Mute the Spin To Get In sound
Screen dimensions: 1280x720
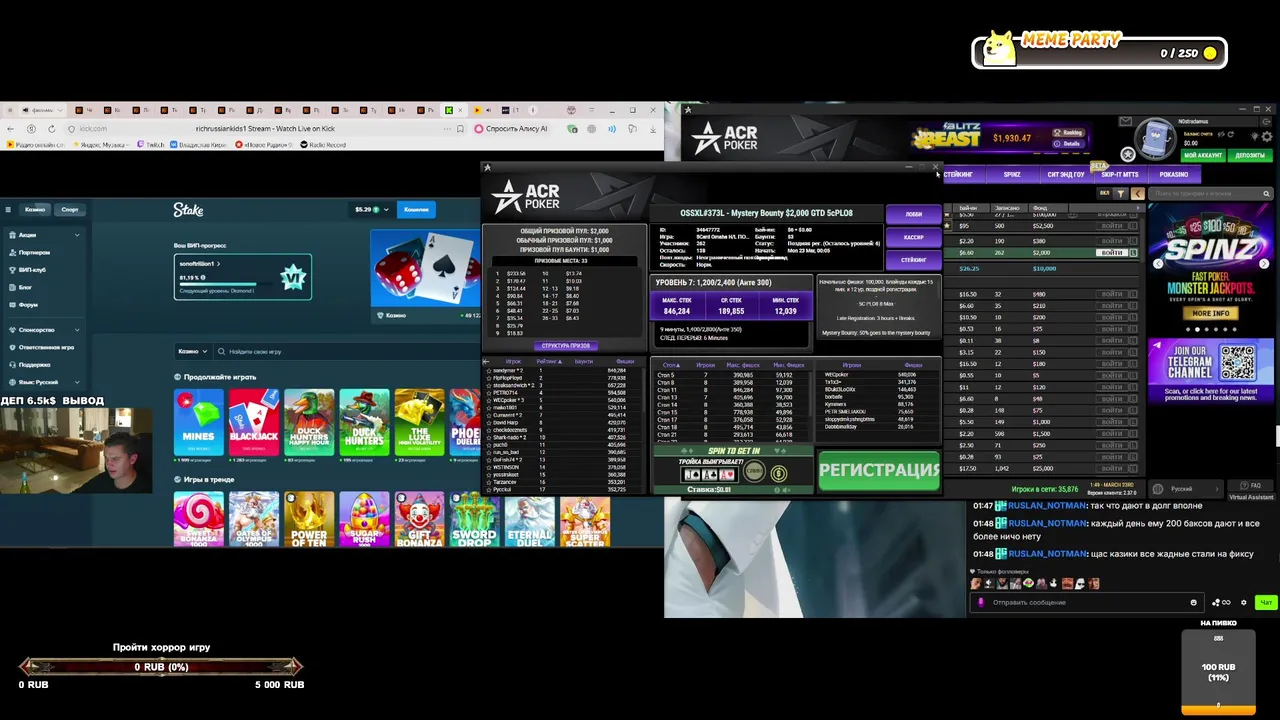pyautogui.click(x=786, y=490)
